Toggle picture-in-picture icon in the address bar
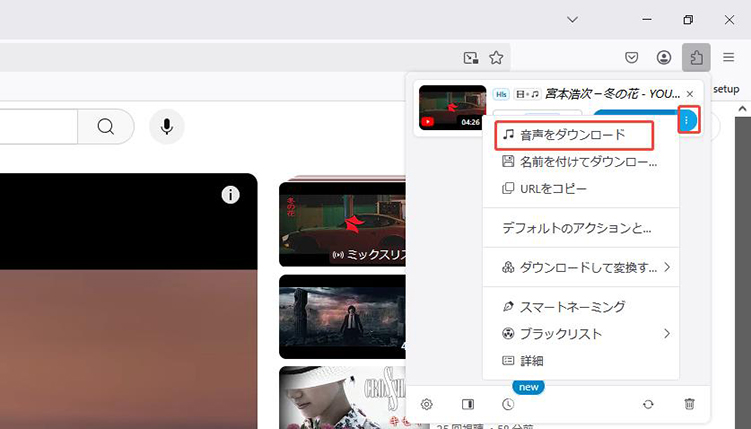This screenshot has height=429, width=751. (x=471, y=58)
